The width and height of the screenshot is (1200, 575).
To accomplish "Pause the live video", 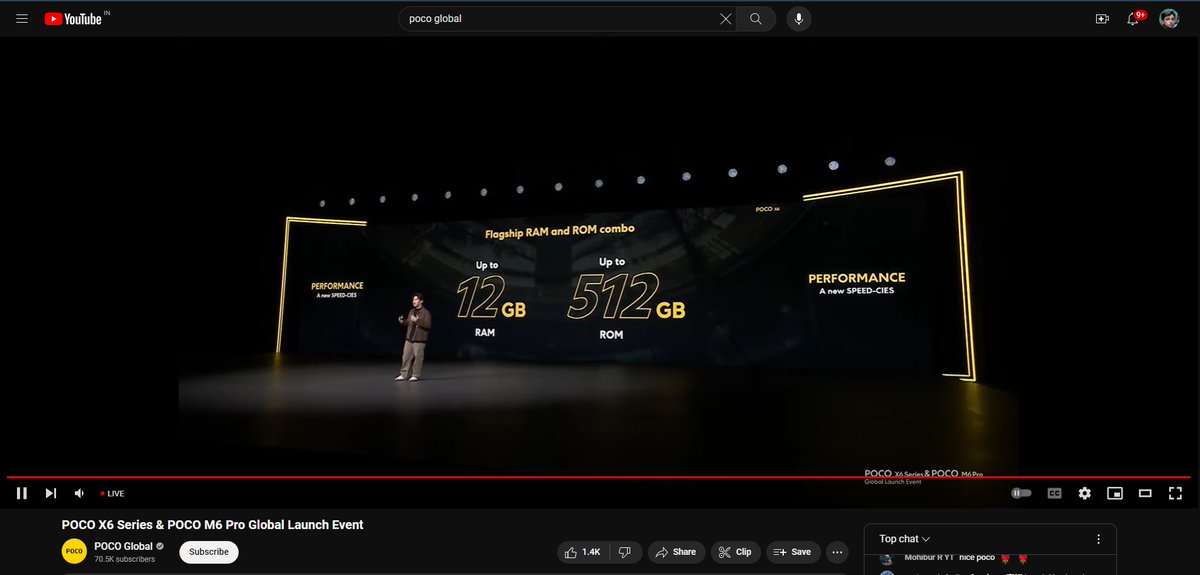I will 21,493.
